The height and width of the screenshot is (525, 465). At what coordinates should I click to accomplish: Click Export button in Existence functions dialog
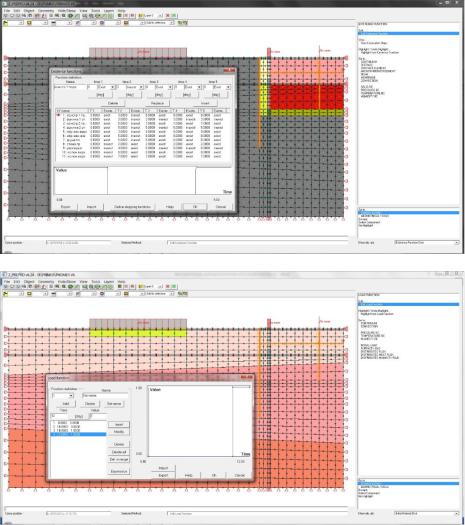pos(66,207)
